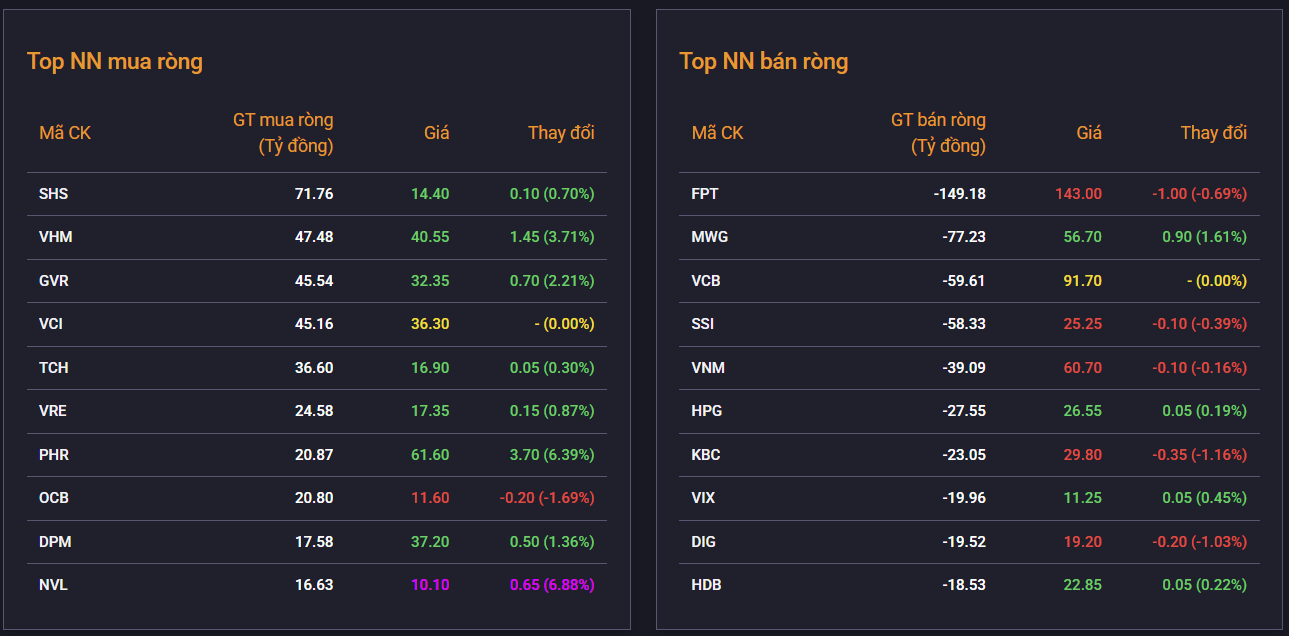Click the SHS price 14.40
1289x636 pixels.
coord(430,194)
